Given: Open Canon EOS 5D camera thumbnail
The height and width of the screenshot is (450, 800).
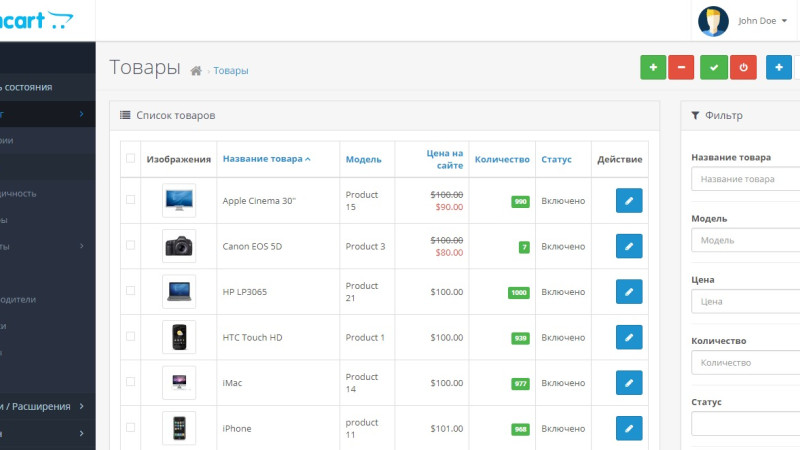Looking at the screenshot, I should click(x=179, y=246).
